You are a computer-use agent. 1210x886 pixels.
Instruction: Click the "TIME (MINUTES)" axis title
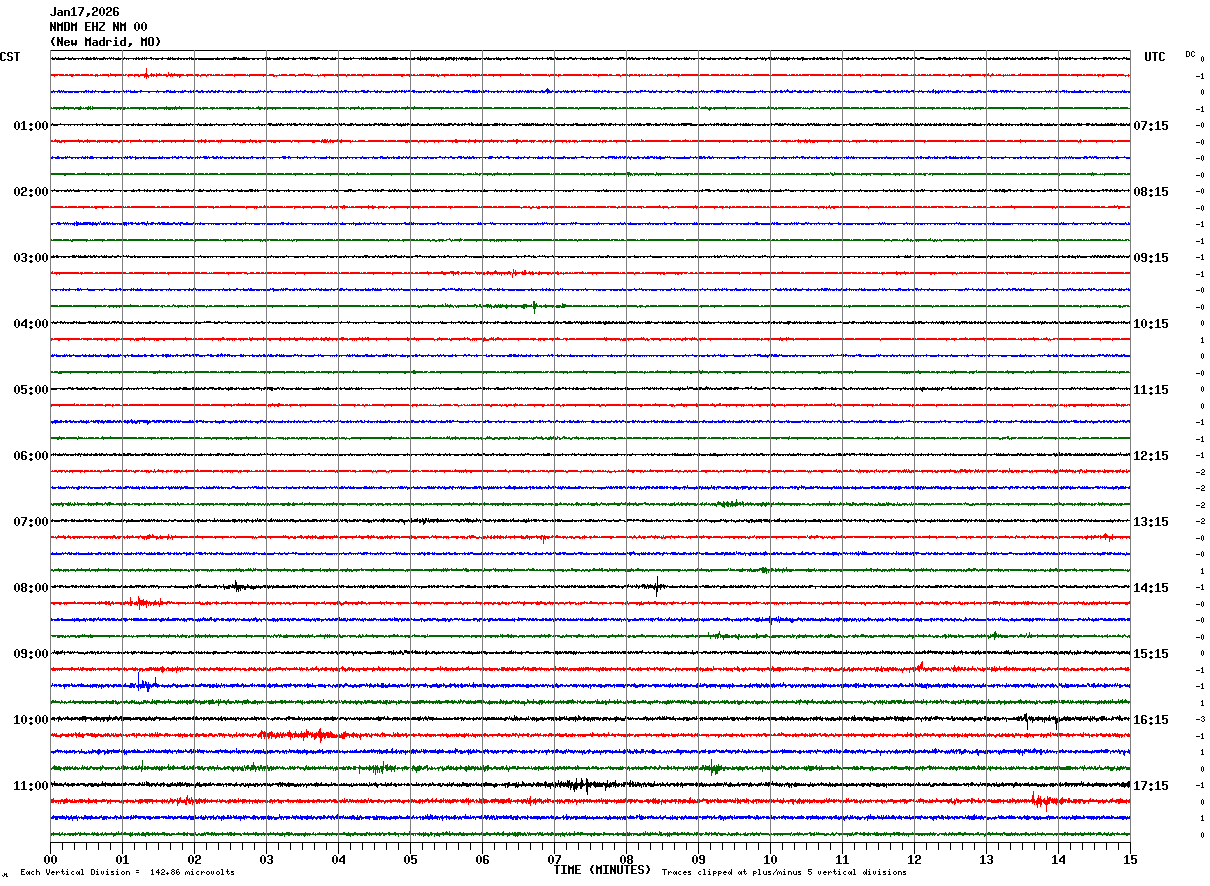602,870
